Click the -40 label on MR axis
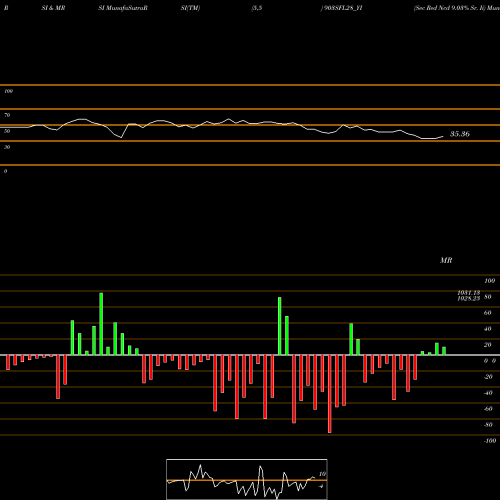Image resolution: width=500 pixels, height=500 pixels. pos(488,393)
